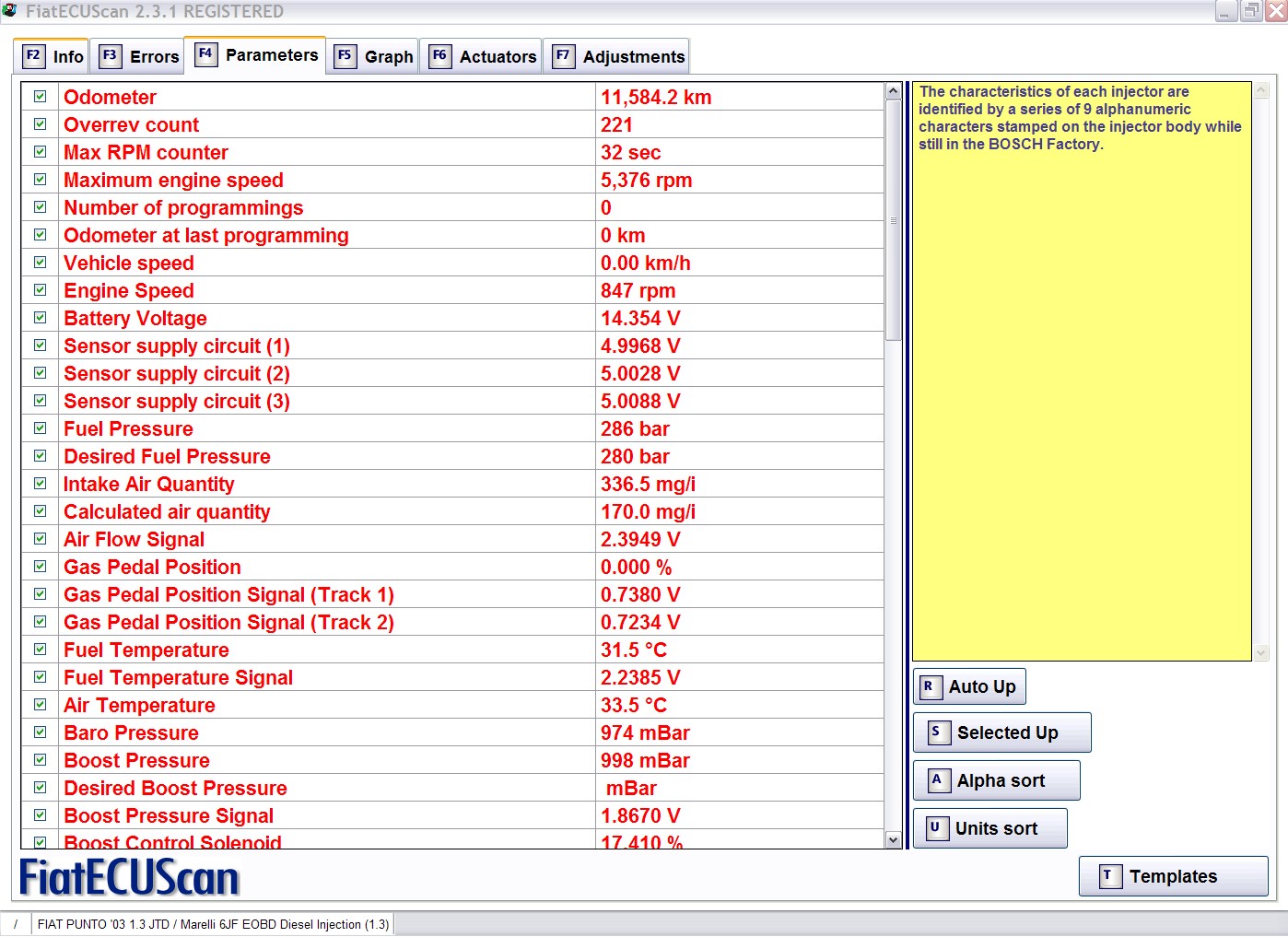Viewport: 1288px width, 937px height.
Task: Click the T icon on Templates button
Action: 1109,876
